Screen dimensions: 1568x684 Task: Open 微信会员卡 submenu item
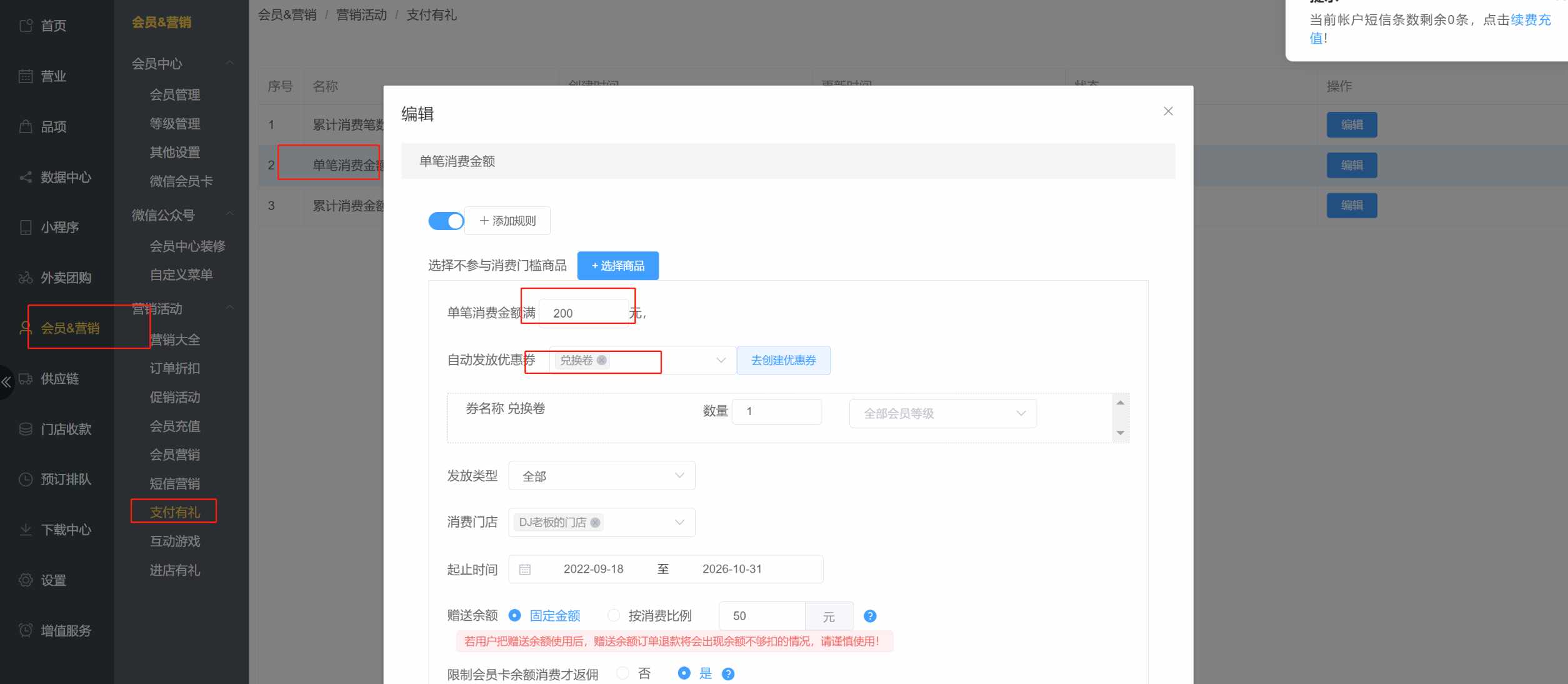[x=181, y=181]
